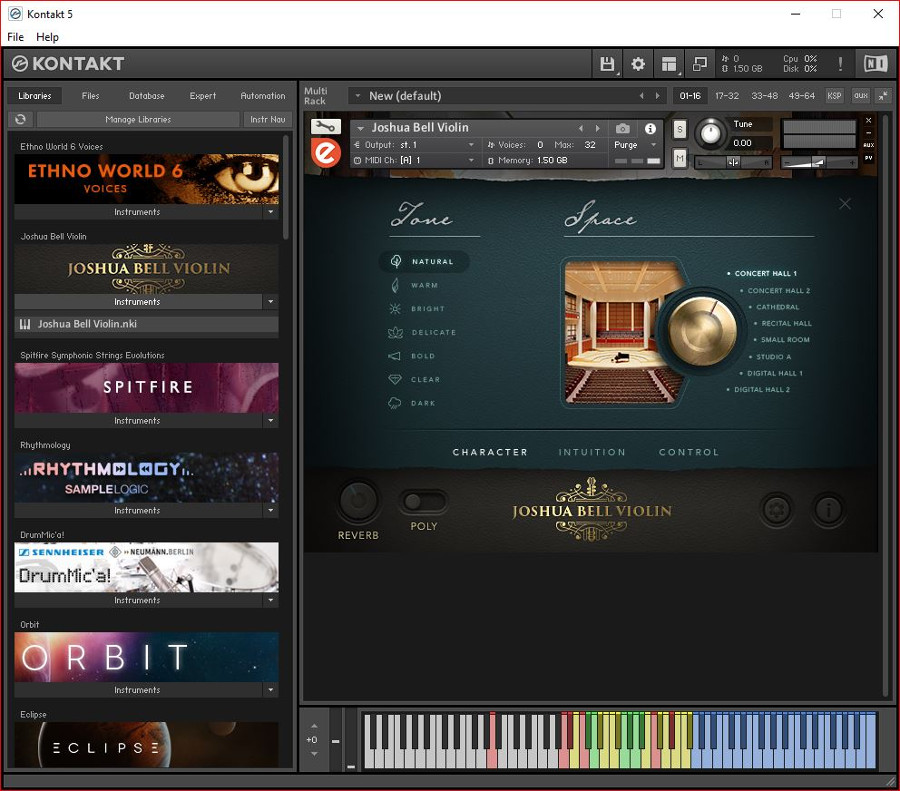This screenshot has height=791, width=900.
Task: Close the character panel X
Action: tap(845, 204)
